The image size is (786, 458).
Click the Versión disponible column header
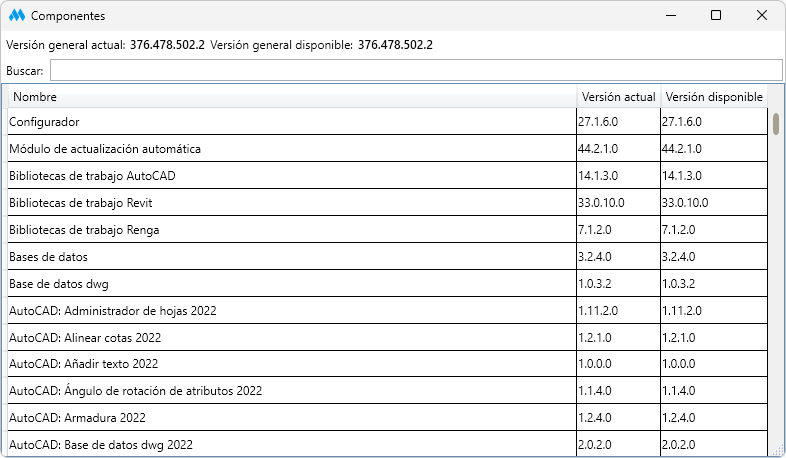coord(714,97)
